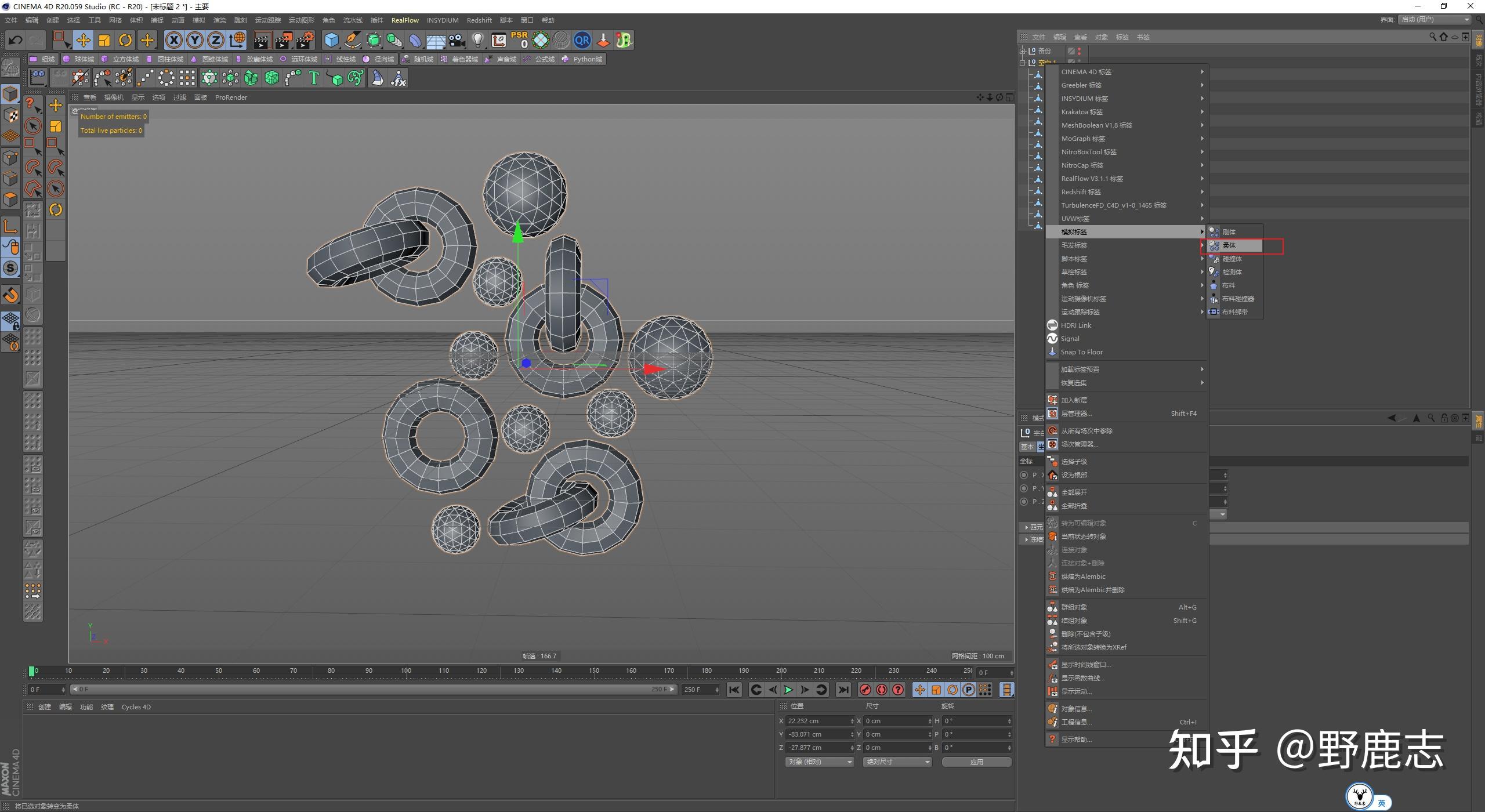
Task: Click the green timeline playhead at frame 0
Action: pos(32,671)
